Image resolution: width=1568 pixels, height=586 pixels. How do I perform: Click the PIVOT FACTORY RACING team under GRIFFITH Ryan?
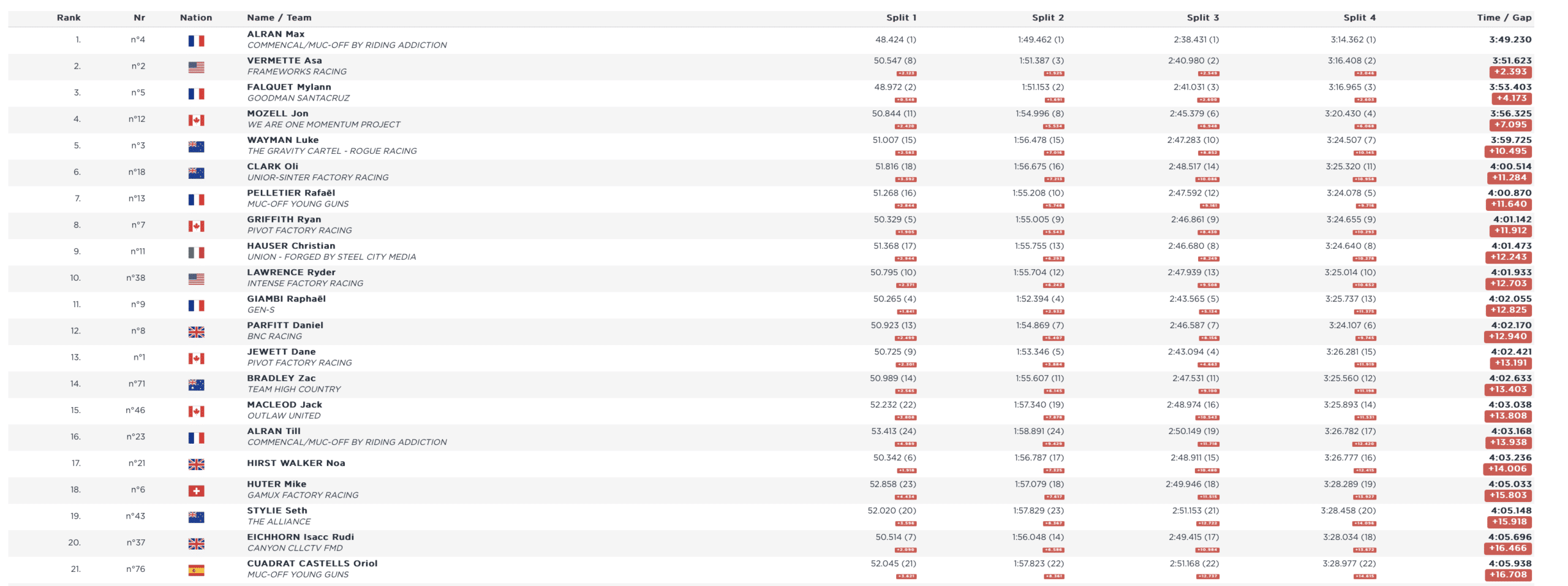300,230
